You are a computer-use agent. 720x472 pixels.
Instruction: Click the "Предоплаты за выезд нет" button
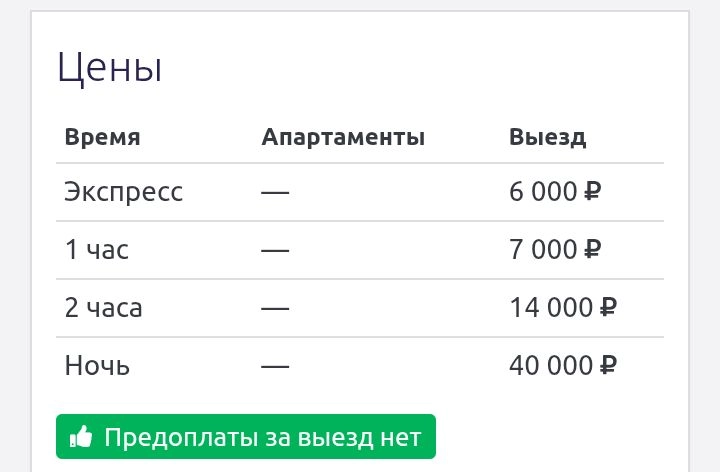(246, 437)
